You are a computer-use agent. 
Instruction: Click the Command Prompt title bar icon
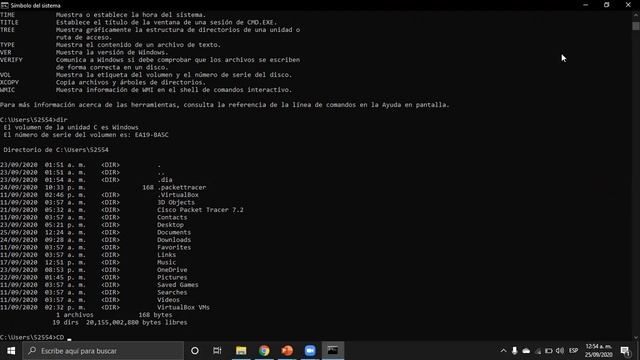(4, 5)
